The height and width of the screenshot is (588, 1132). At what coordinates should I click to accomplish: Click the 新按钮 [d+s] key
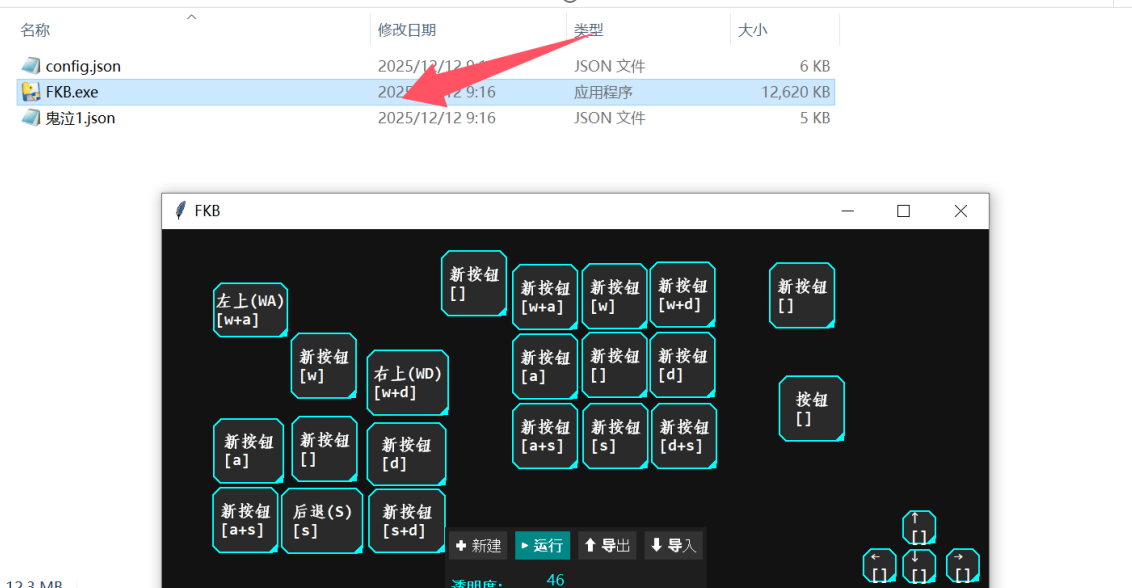(x=683, y=436)
